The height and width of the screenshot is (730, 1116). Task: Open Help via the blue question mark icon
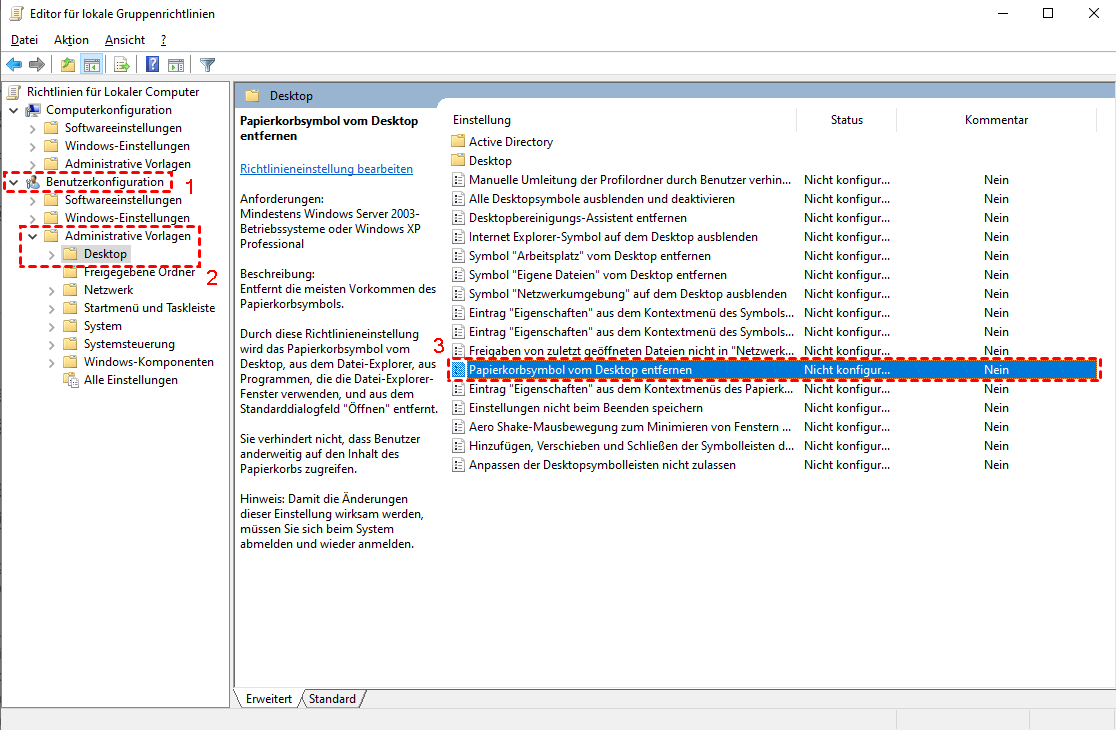click(x=153, y=65)
